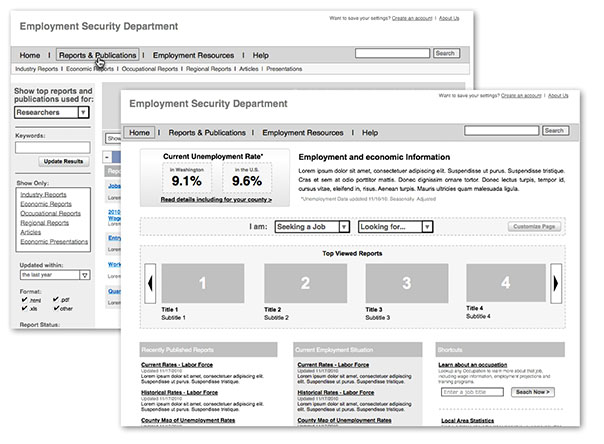Toggle the .html format checkbox
The width and height of the screenshot is (604, 444).
[24, 301]
